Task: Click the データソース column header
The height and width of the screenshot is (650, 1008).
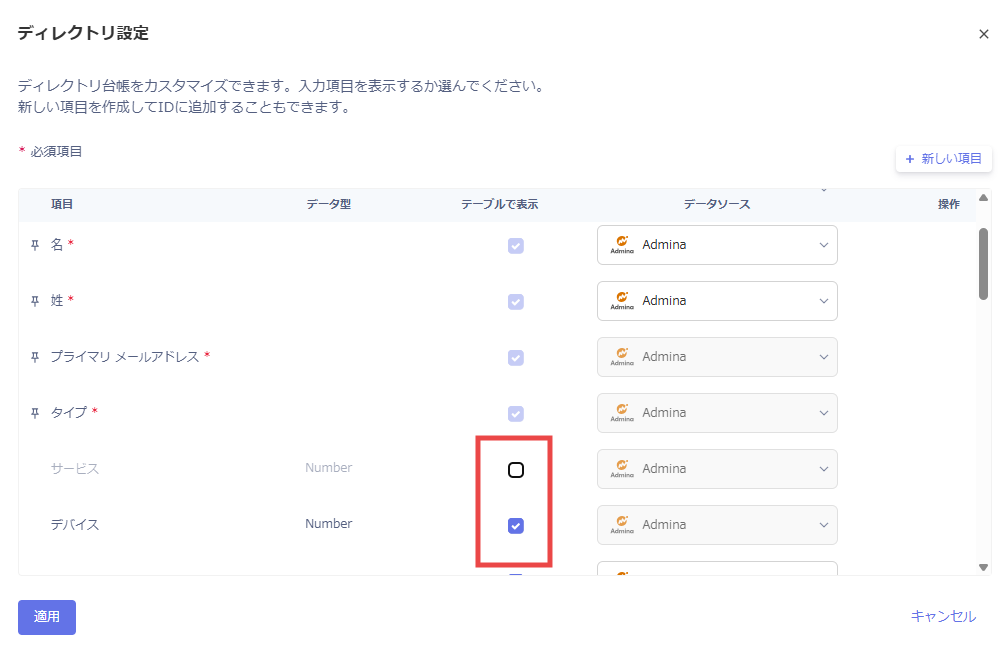Action: coord(717,204)
